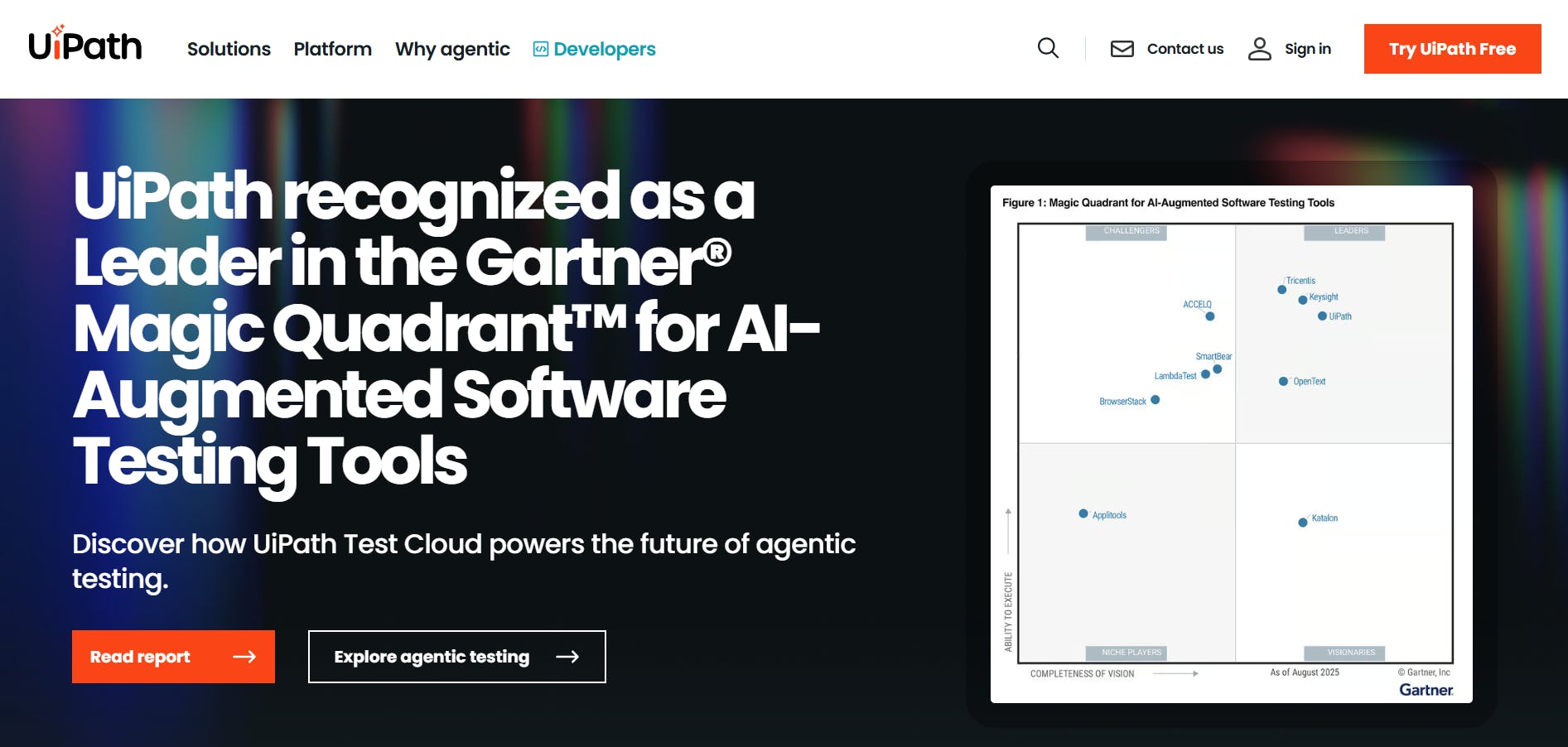Screen dimensions: 1568x747
Task: Click the arrow inside Explore agentic testing button
Action: pos(569,657)
